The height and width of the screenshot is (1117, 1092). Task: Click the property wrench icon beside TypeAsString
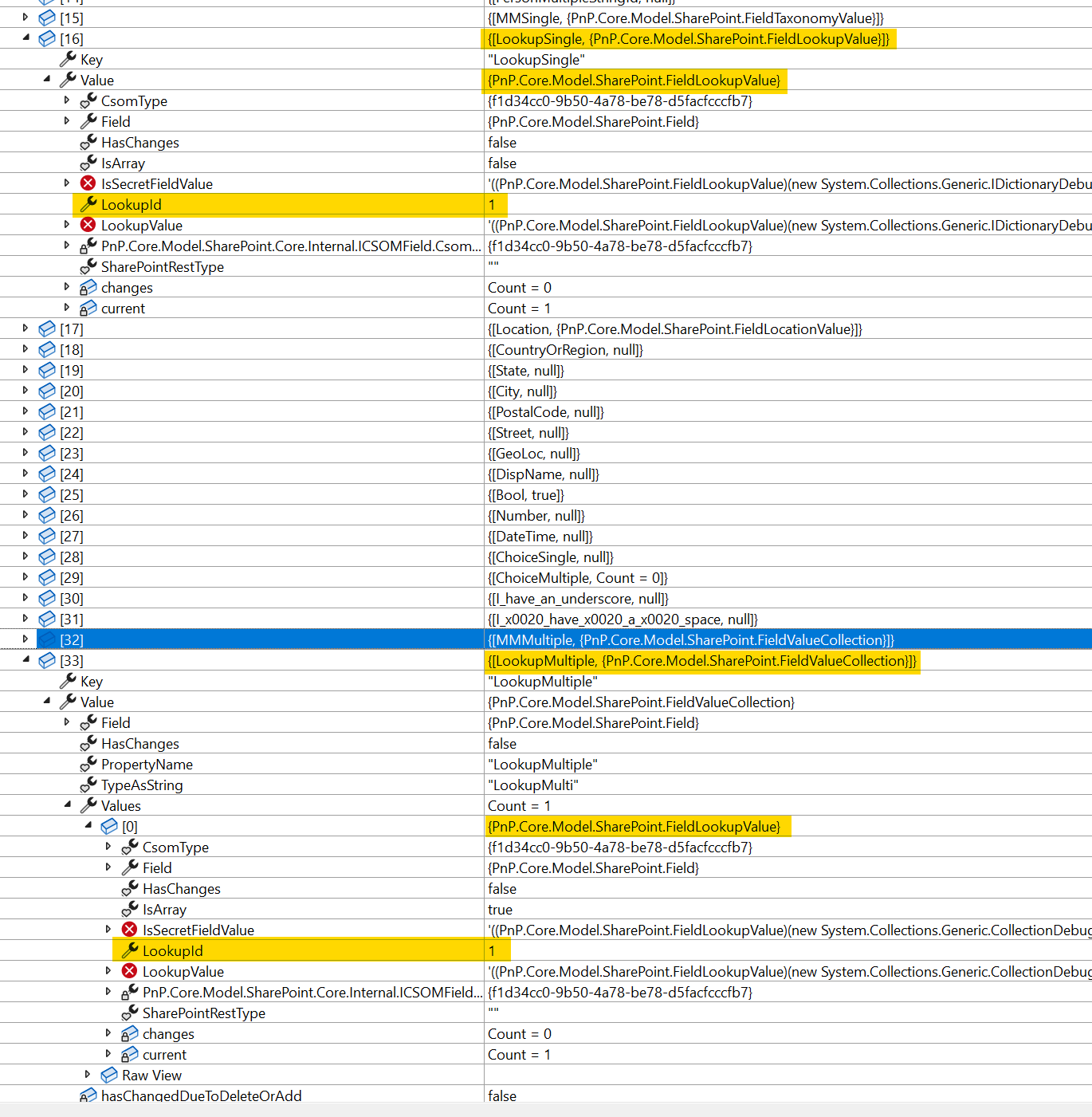[88, 785]
